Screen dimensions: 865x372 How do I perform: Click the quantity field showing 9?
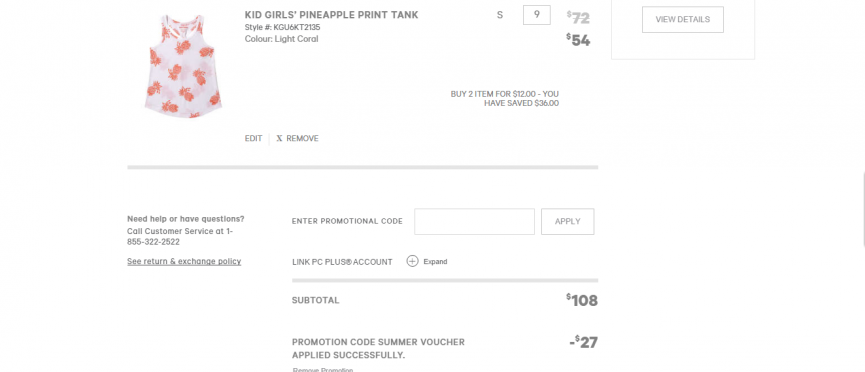536,15
